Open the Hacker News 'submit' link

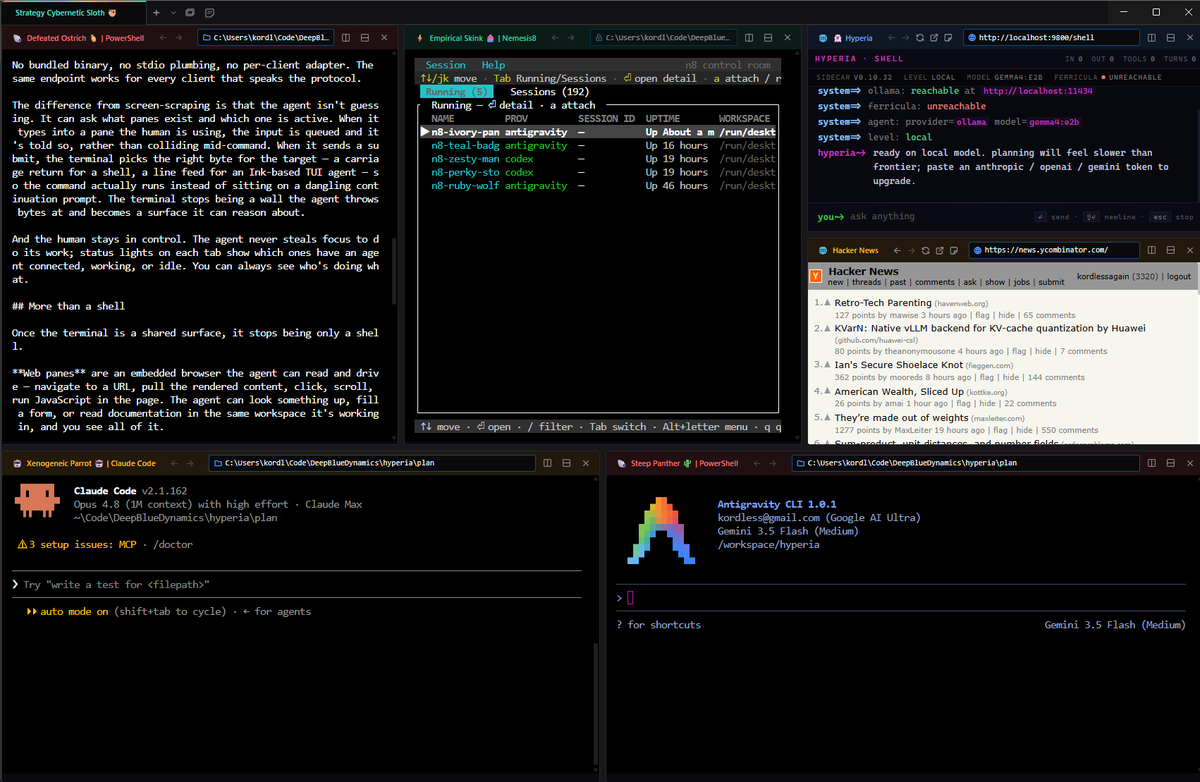[1051, 282]
